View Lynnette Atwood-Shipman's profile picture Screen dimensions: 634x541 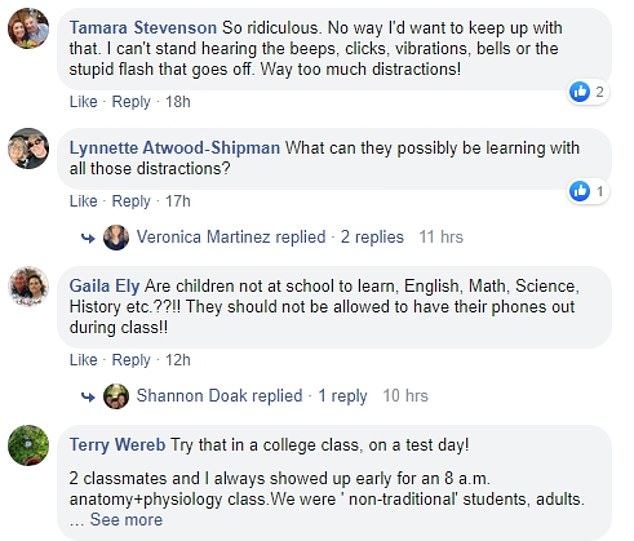tap(28, 148)
